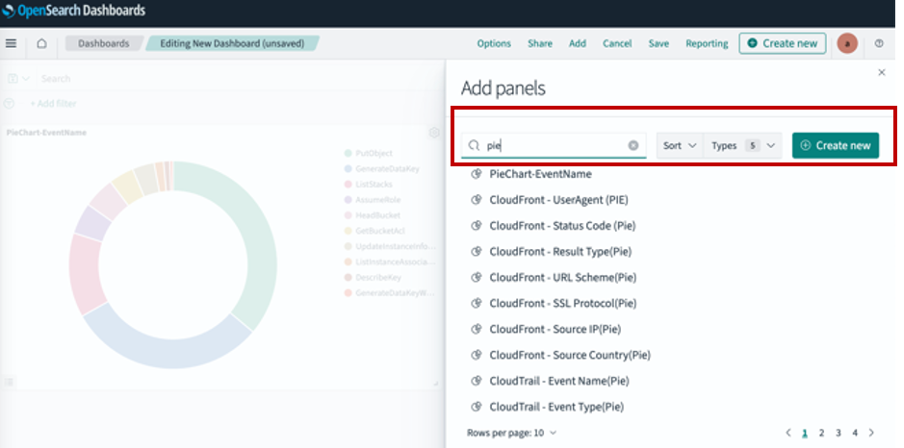
Task: Add CloudTrail - Event Name(Pie) panel
Action: tap(559, 381)
